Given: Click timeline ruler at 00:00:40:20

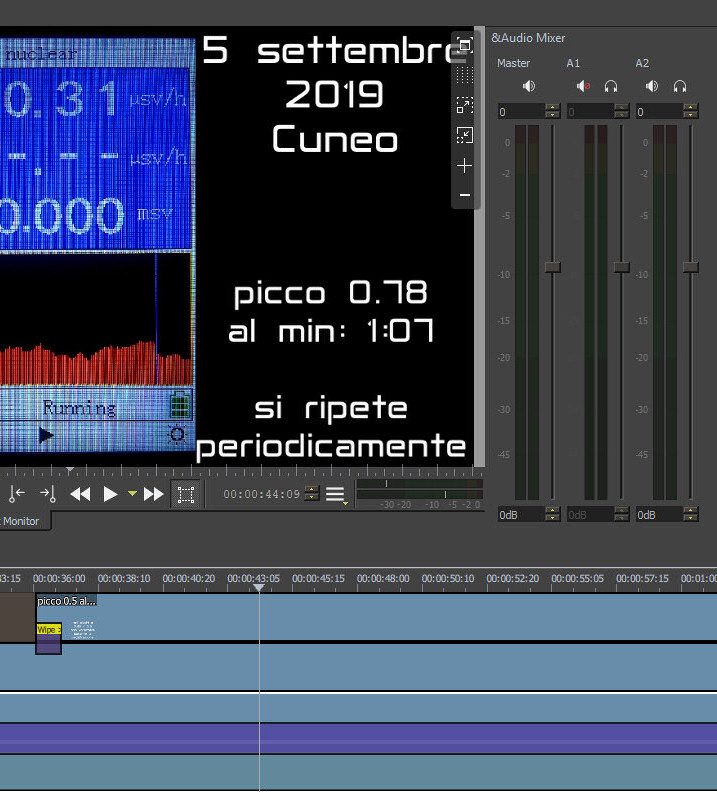Looking at the screenshot, I should coord(189,578).
